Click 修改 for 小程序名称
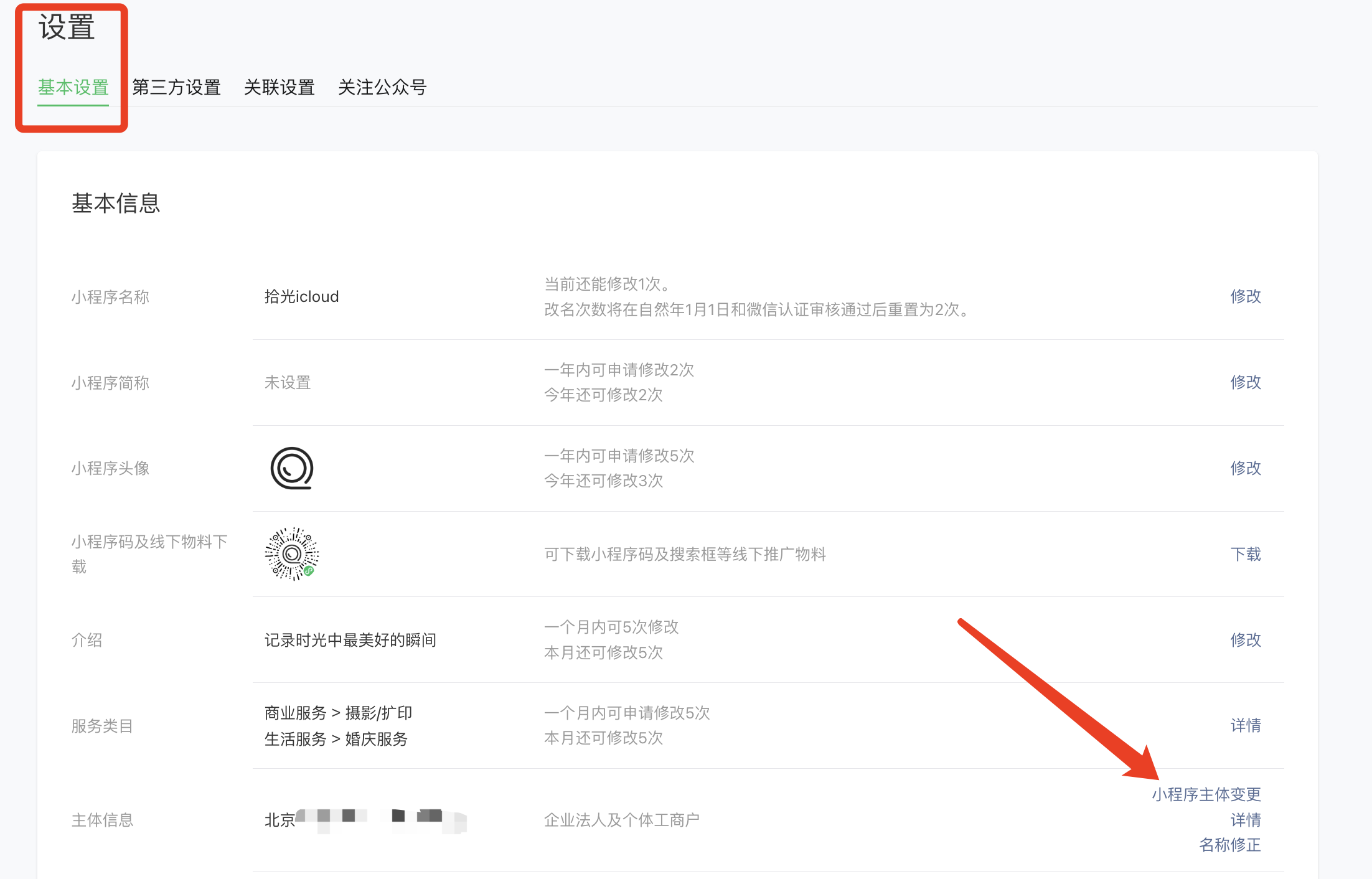Image resolution: width=1372 pixels, height=879 pixels. click(x=1245, y=296)
